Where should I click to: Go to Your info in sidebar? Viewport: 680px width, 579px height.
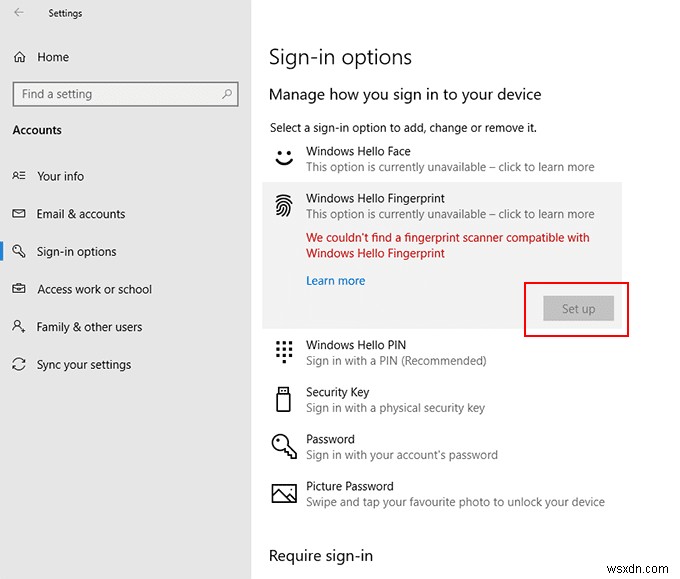(x=60, y=176)
